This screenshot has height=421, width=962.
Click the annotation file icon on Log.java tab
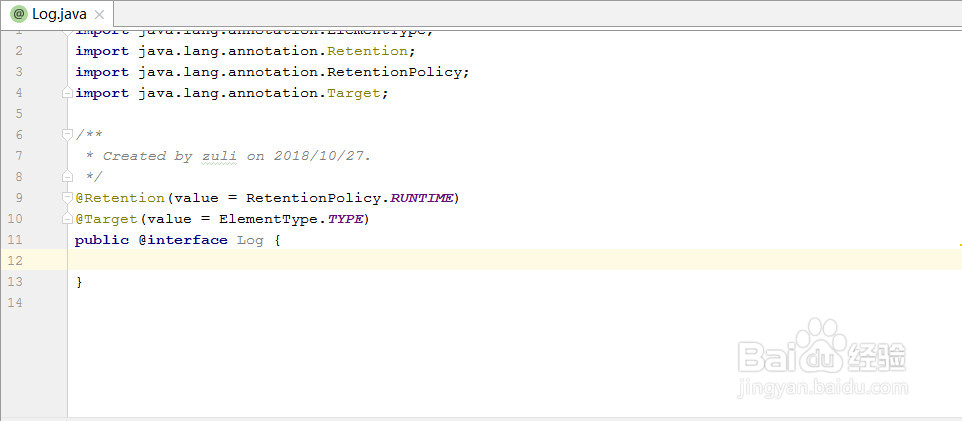click(x=19, y=14)
